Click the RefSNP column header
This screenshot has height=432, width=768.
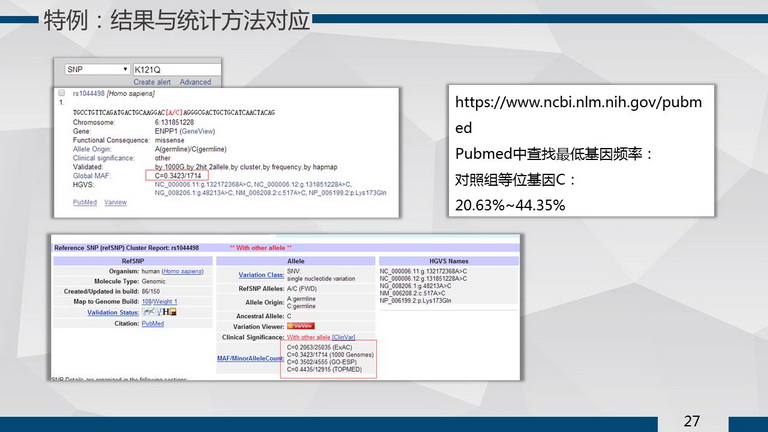[x=133, y=261]
